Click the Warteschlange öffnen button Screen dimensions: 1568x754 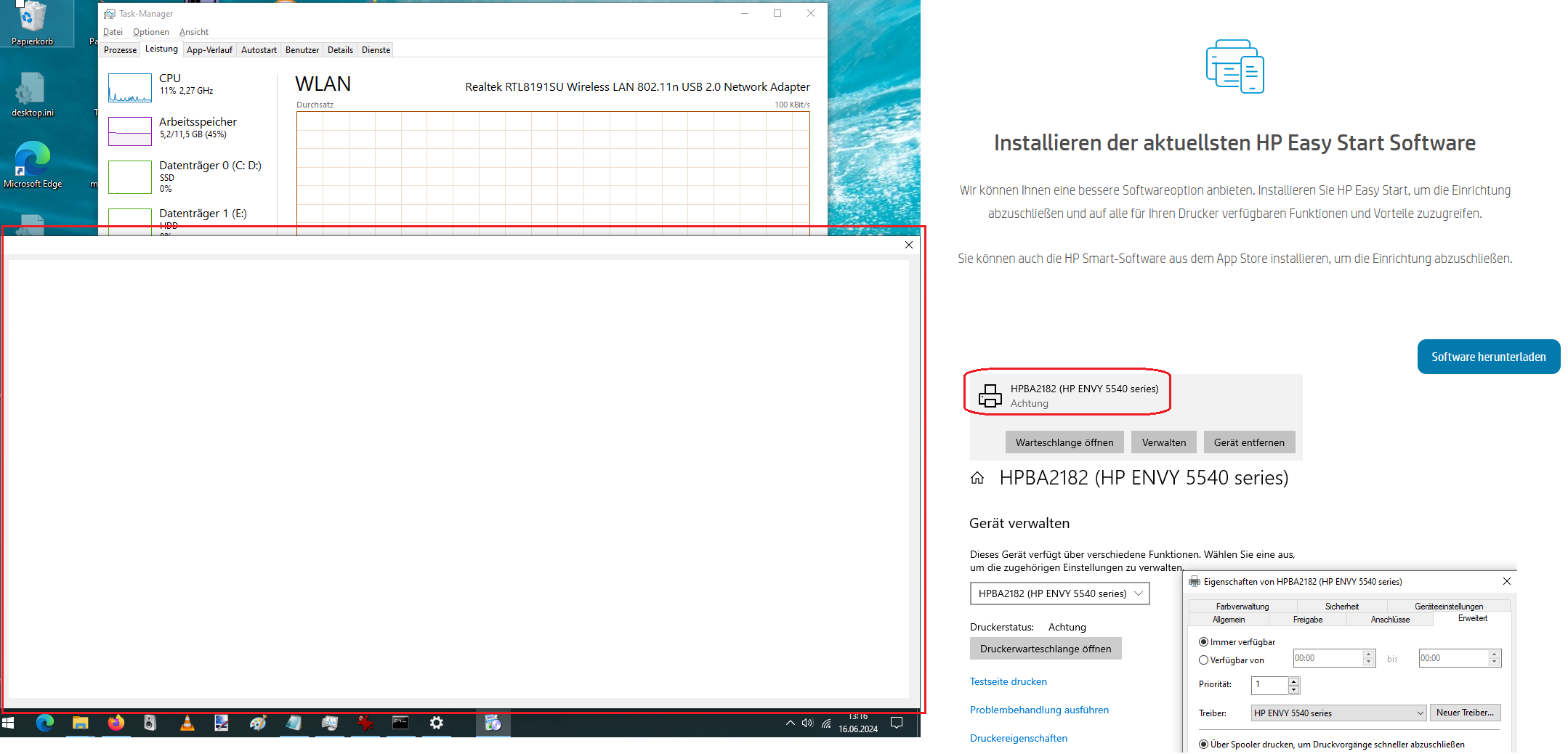[x=1064, y=442]
